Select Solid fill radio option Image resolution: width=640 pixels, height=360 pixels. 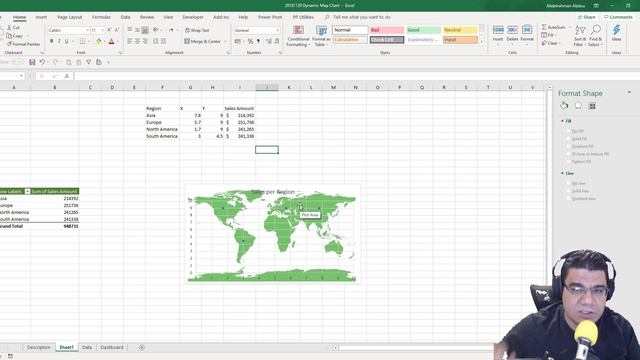point(568,139)
